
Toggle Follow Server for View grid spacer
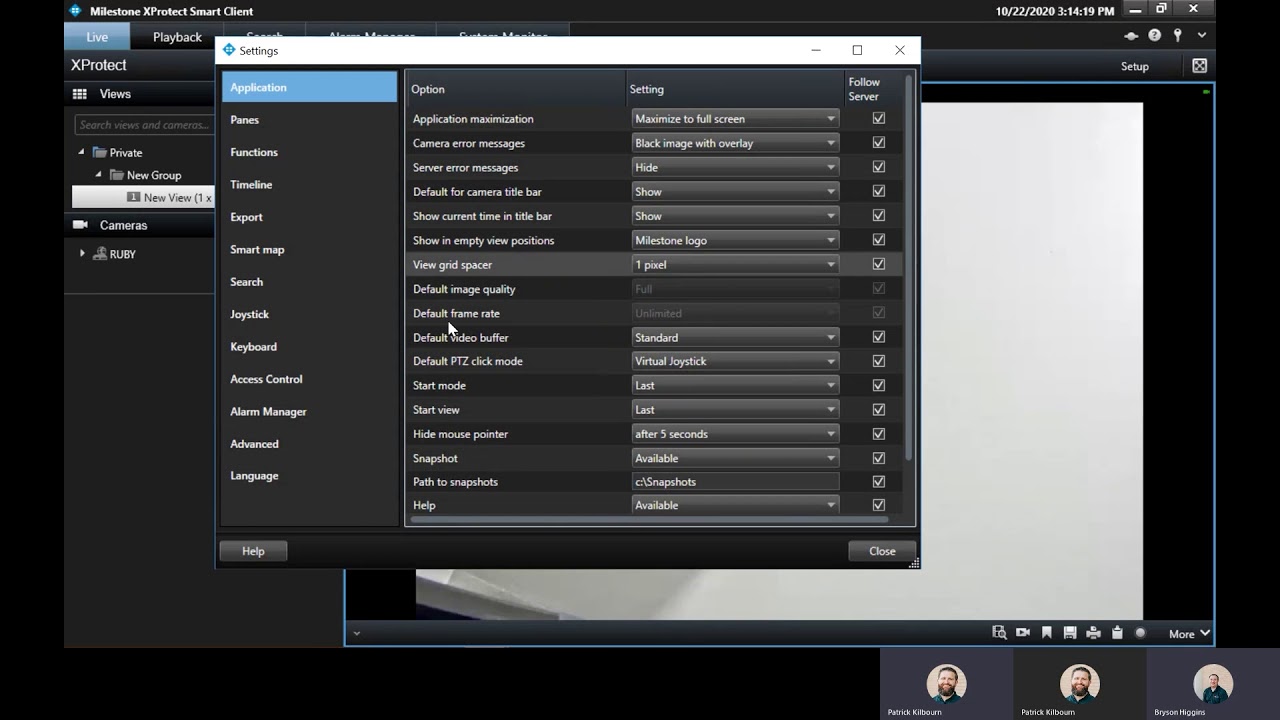point(879,264)
